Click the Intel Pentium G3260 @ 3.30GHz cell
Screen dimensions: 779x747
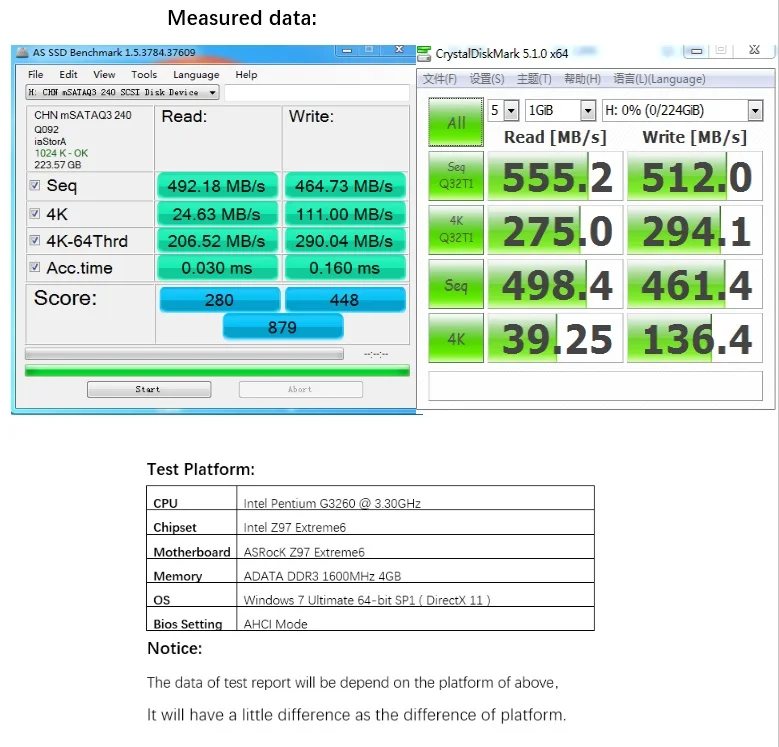point(415,498)
